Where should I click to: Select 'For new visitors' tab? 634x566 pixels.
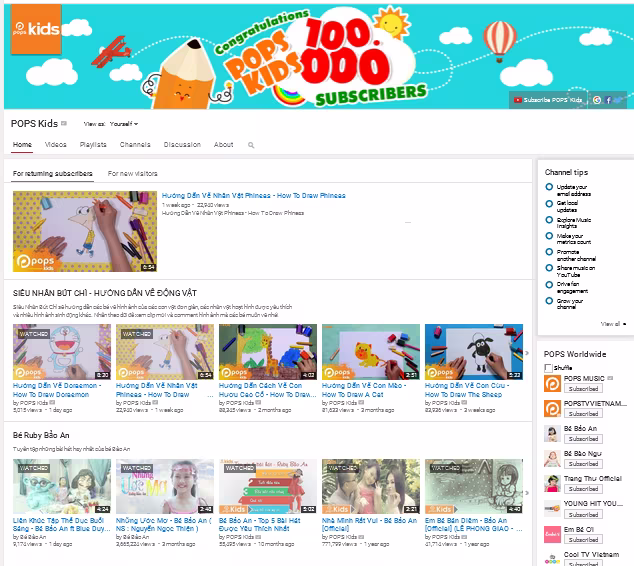133,173
